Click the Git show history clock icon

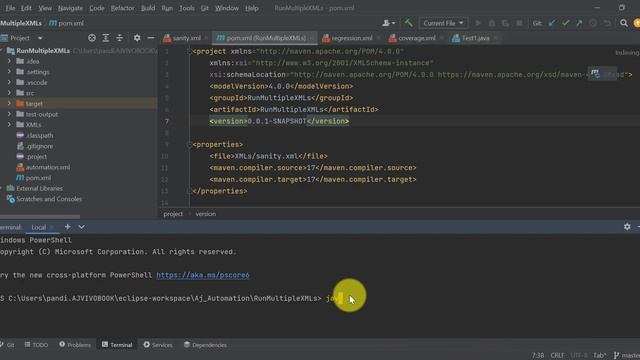(593, 23)
